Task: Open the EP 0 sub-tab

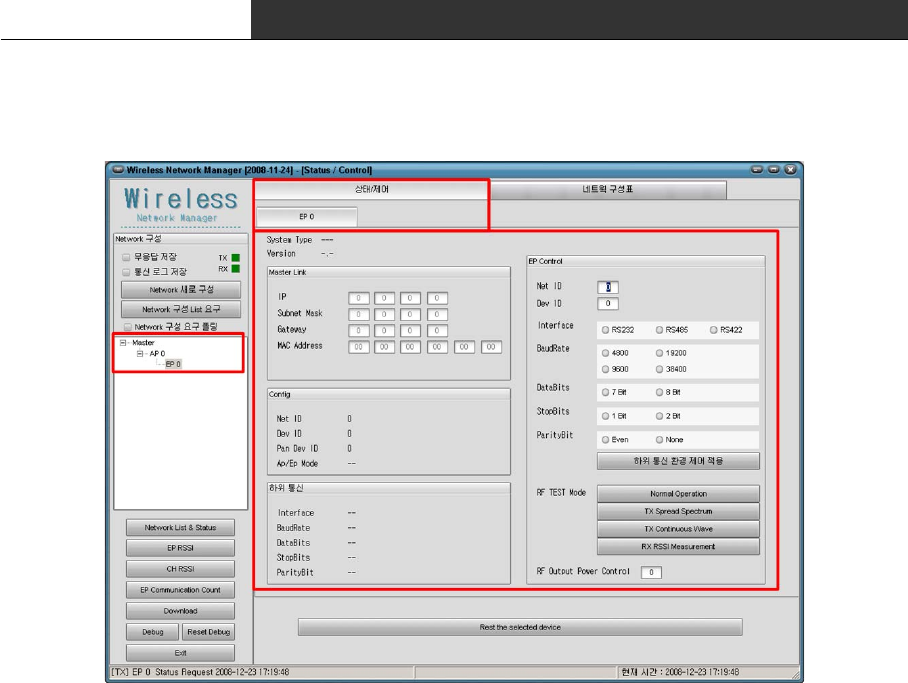Action: (x=307, y=217)
